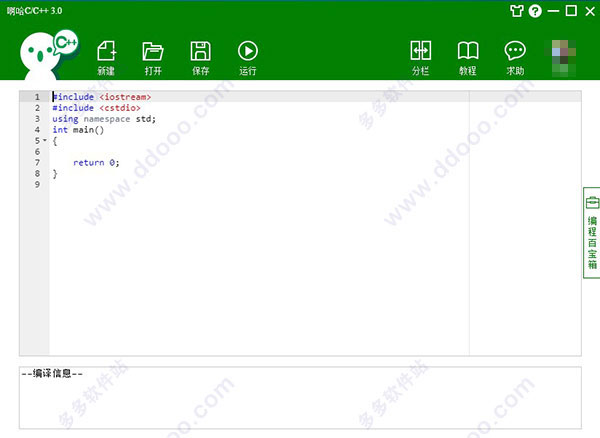600x438 pixels.
Task: Click the 啊哈C mascot logo
Action: 49,54
